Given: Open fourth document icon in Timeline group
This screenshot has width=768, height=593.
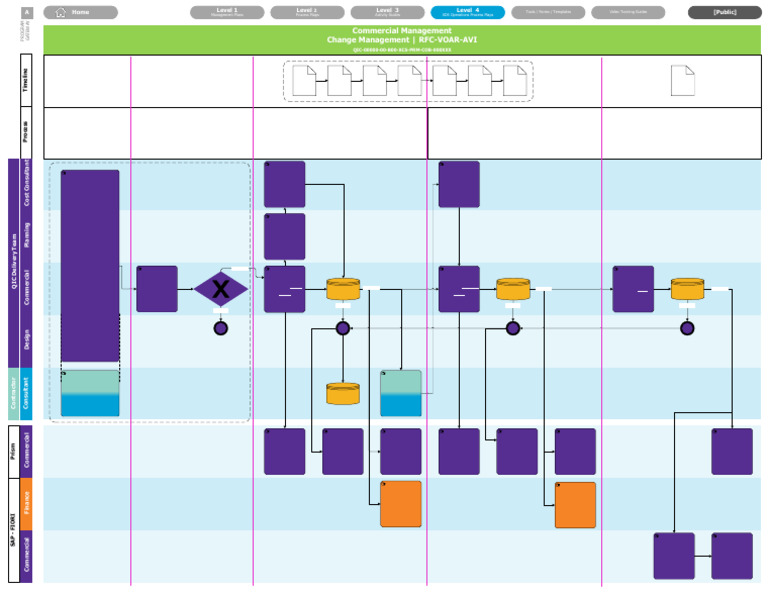Looking at the screenshot, I should tap(409, 80).
